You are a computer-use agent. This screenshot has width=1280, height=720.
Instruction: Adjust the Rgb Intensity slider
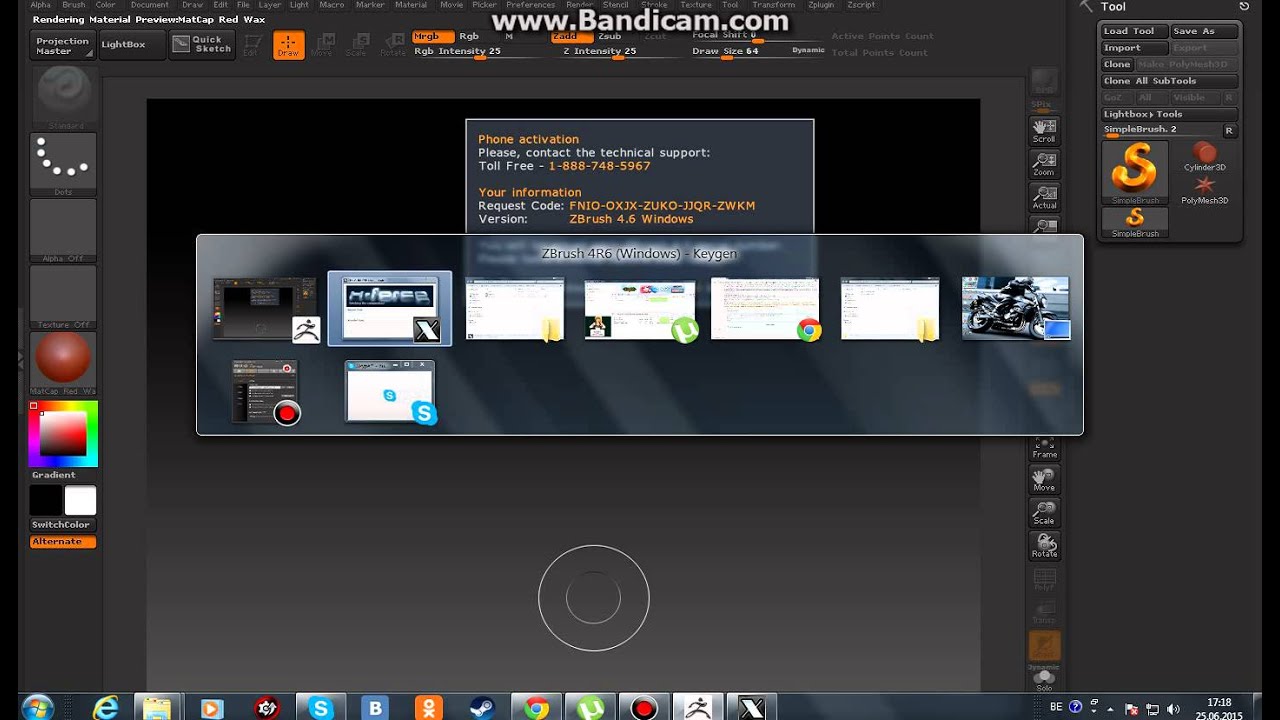pos(477,51)
